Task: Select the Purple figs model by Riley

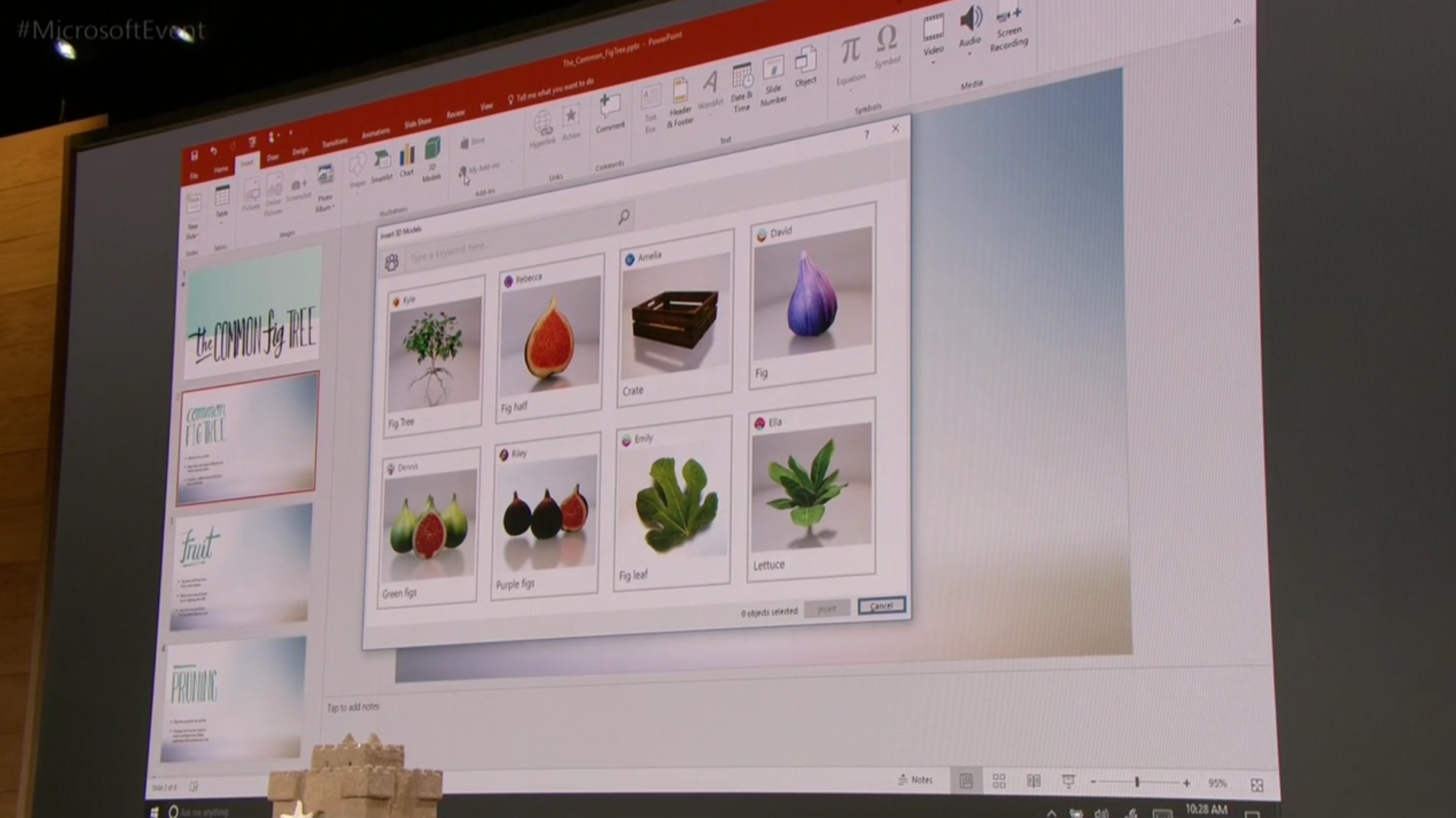Action: (546, 515)
